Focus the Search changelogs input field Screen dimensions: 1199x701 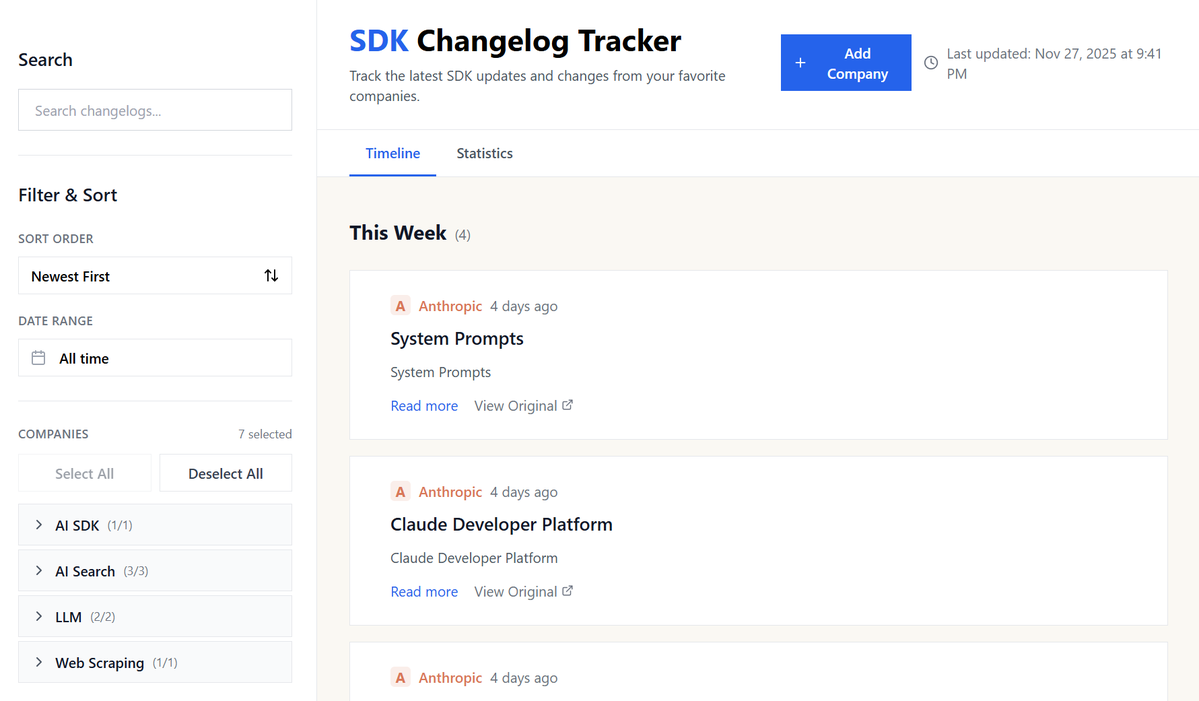(155, 110)
